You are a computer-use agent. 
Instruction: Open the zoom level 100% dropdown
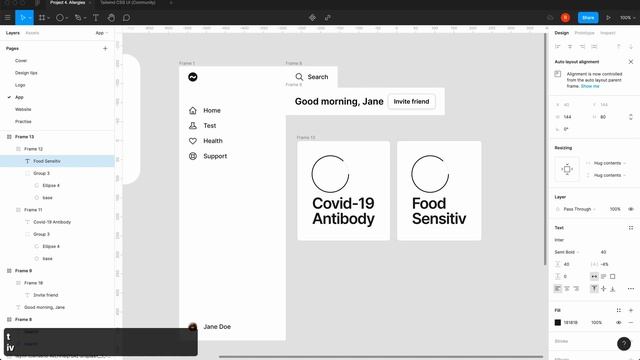pyautogui.click(x=628, y=18)
